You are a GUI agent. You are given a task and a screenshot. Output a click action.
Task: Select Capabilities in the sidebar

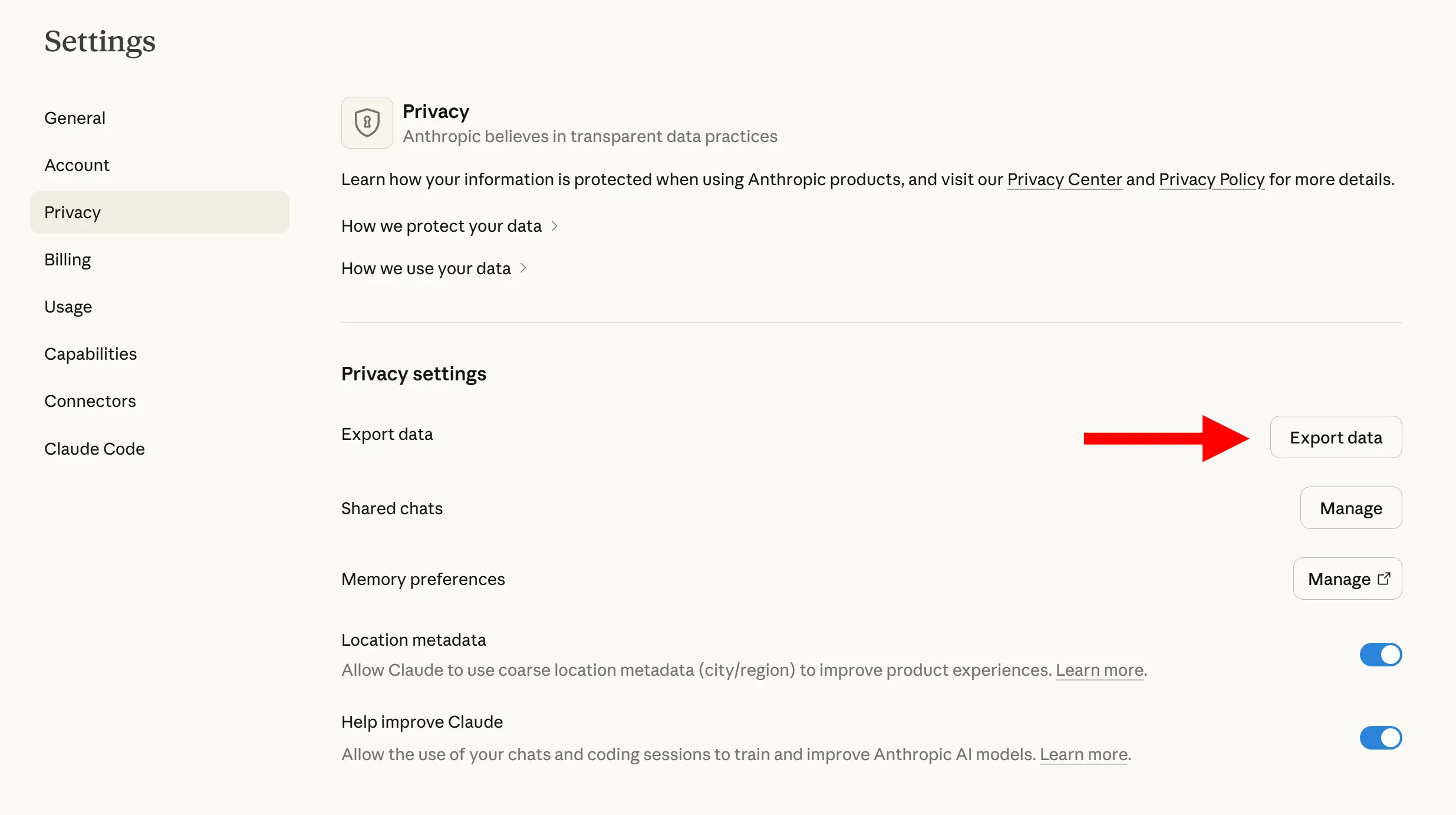pyautogui.click(x=90, y=354)
